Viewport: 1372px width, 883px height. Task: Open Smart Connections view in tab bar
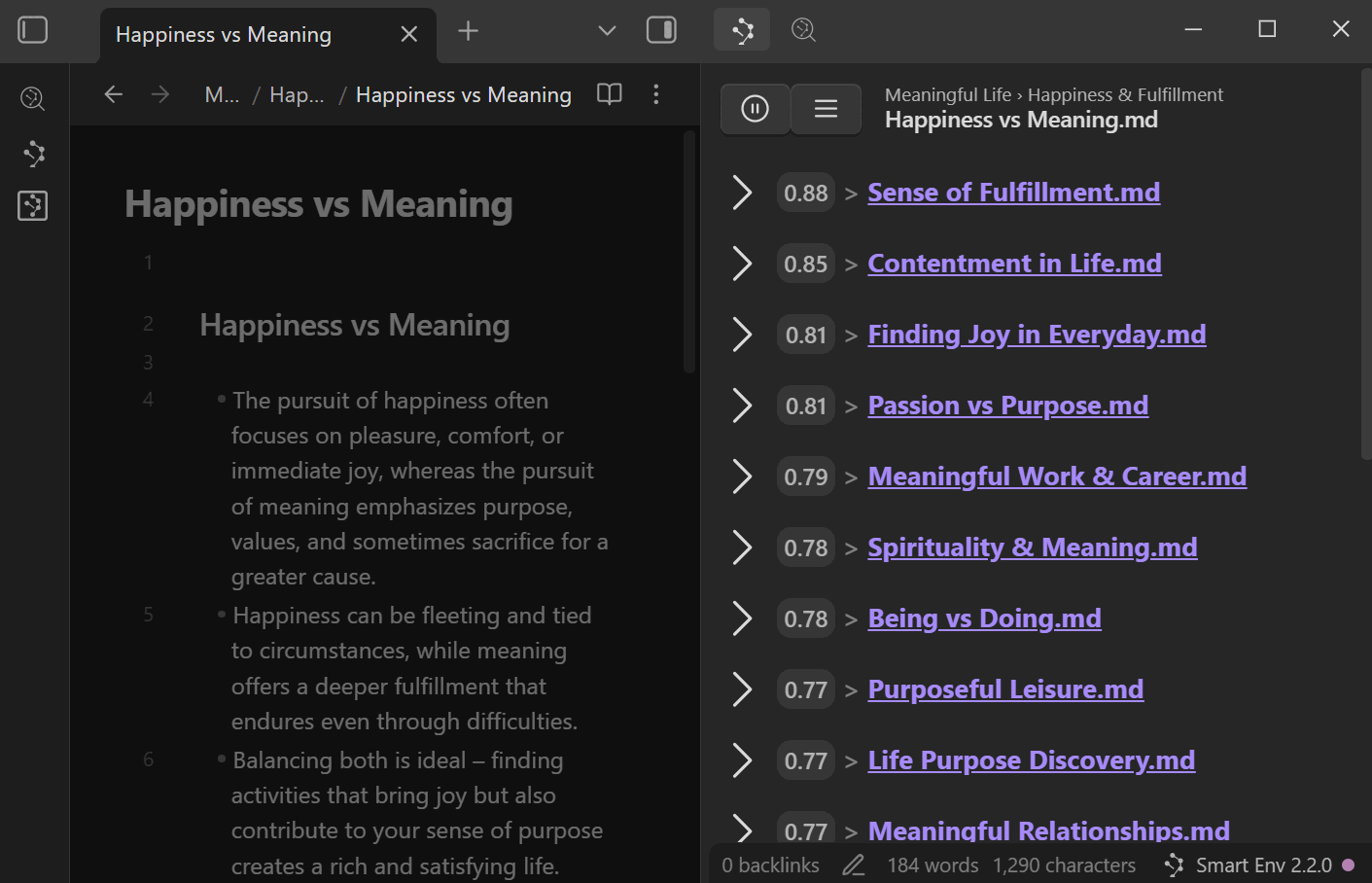(742, 30)
